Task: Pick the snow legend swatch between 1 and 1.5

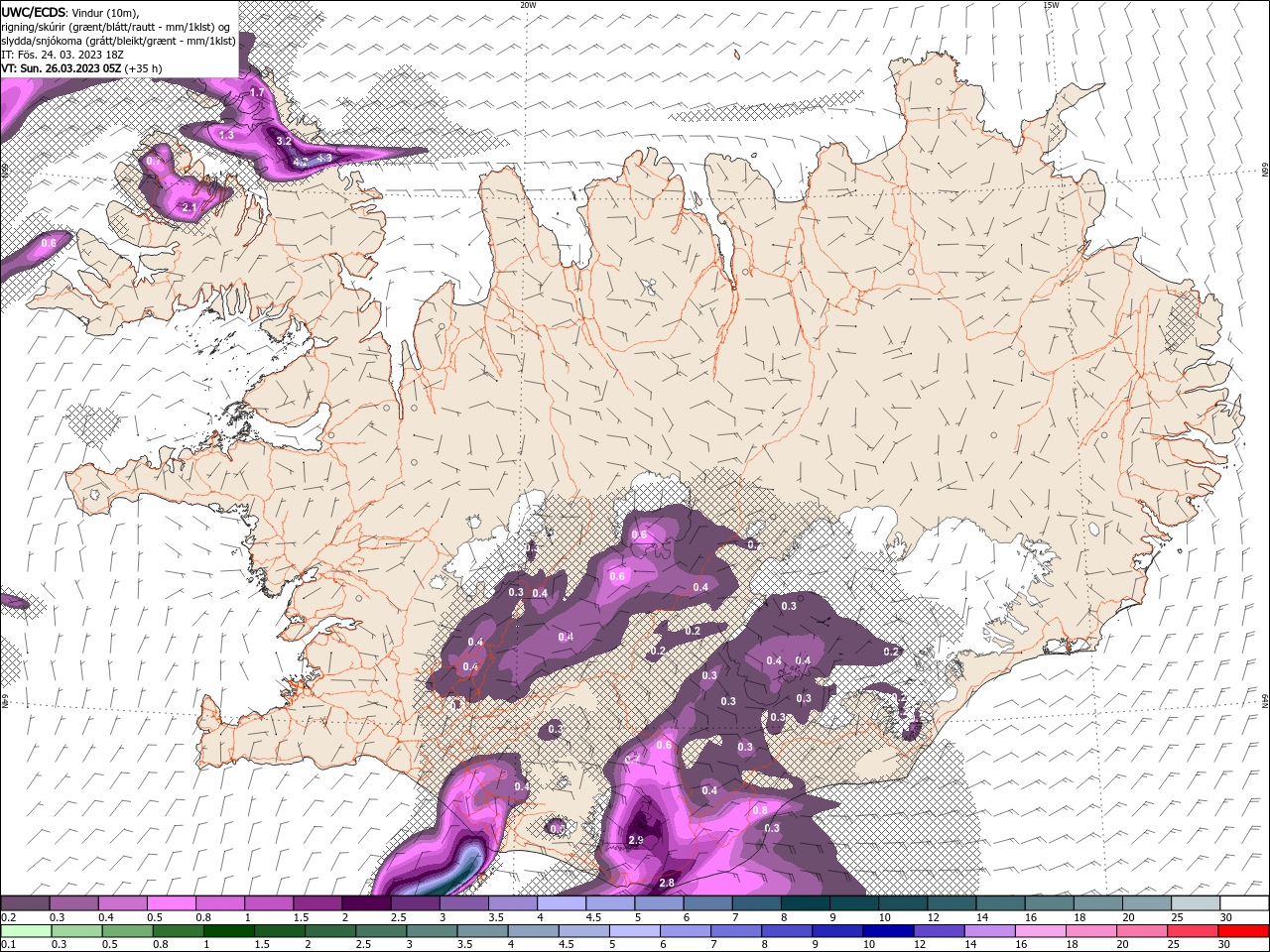Action: [x=268, y=902]
